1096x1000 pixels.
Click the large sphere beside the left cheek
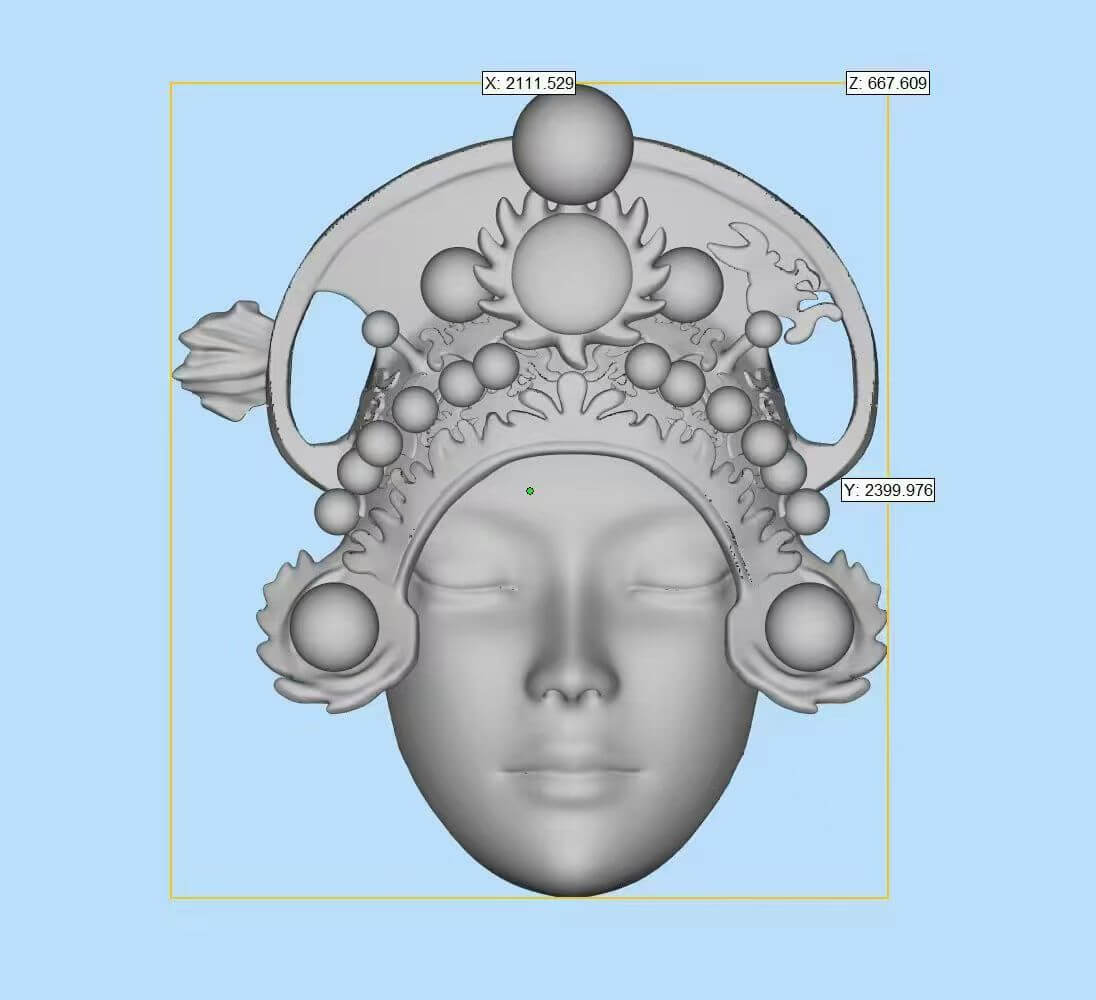334,627
